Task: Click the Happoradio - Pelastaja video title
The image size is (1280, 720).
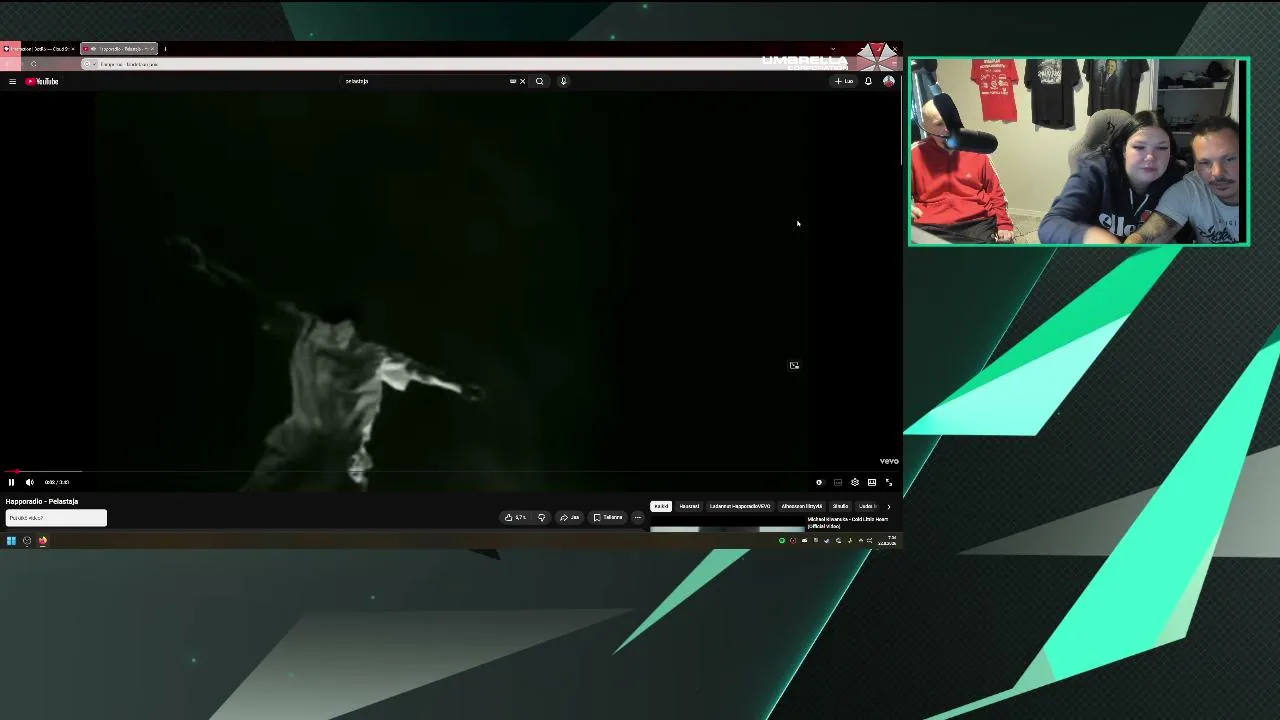Action: [42, 501]
